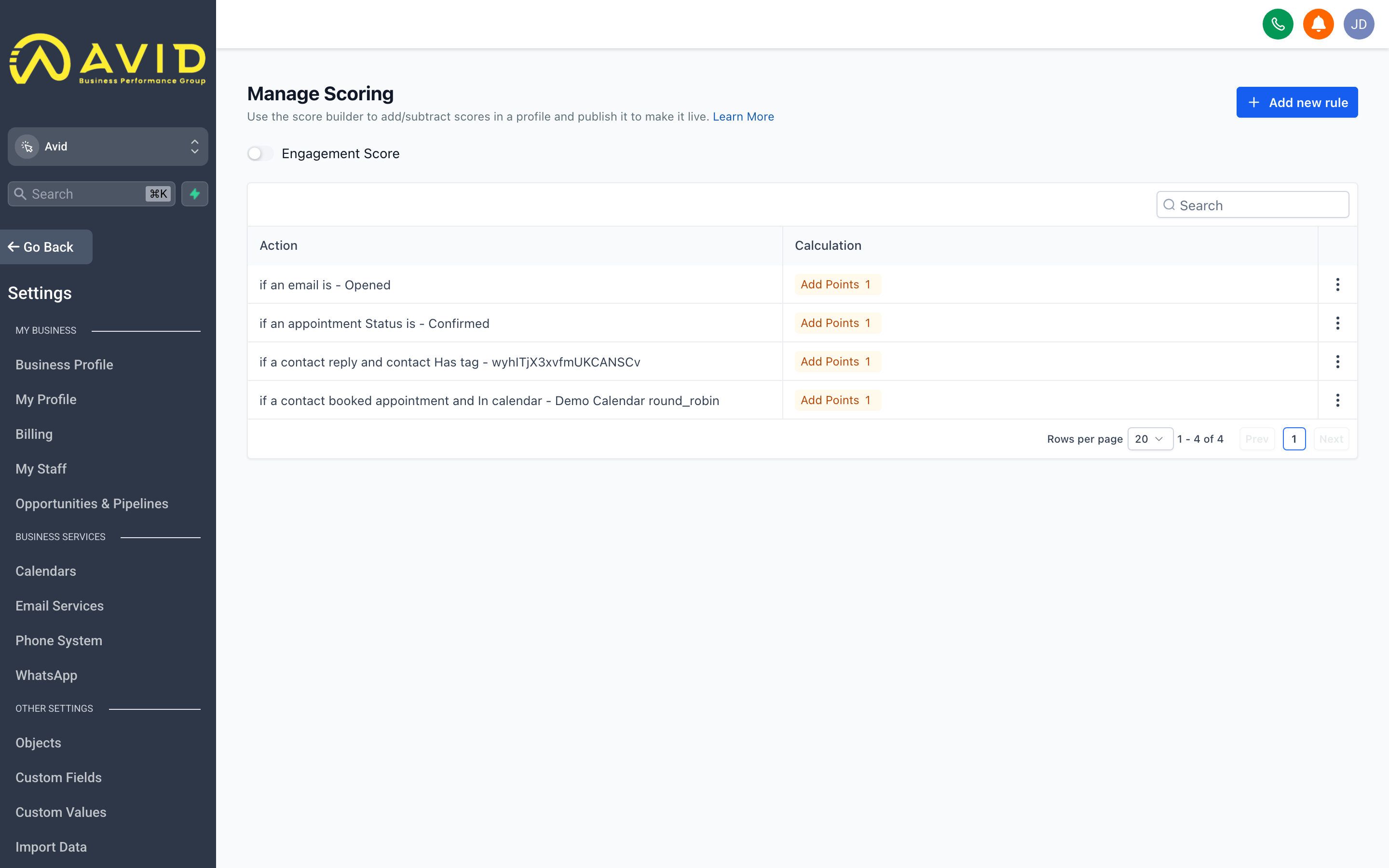Click the green lightning quick actions icon

194,194
